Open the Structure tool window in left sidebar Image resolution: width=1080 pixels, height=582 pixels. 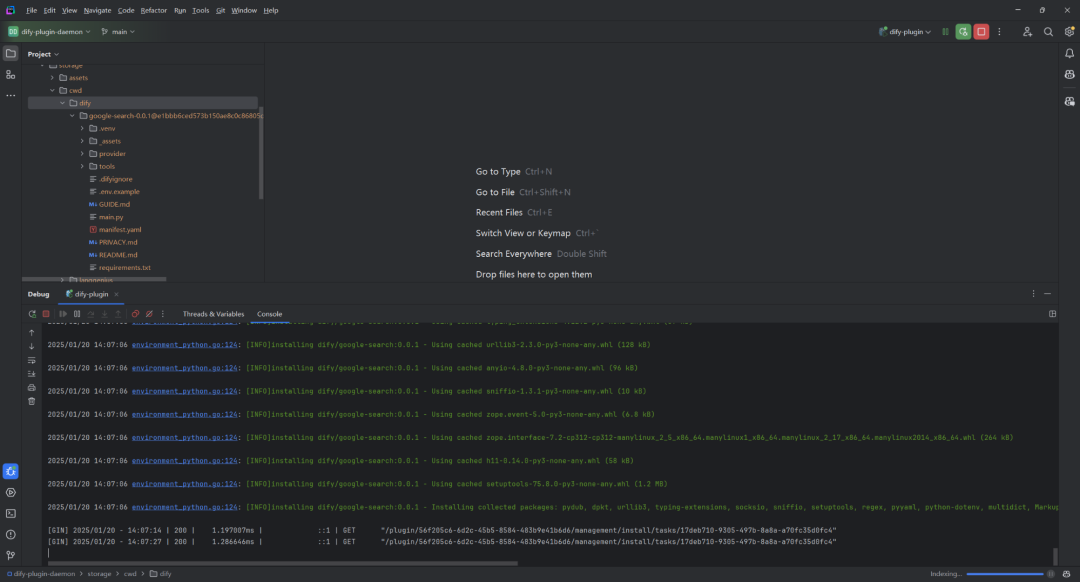coord(11,74)
